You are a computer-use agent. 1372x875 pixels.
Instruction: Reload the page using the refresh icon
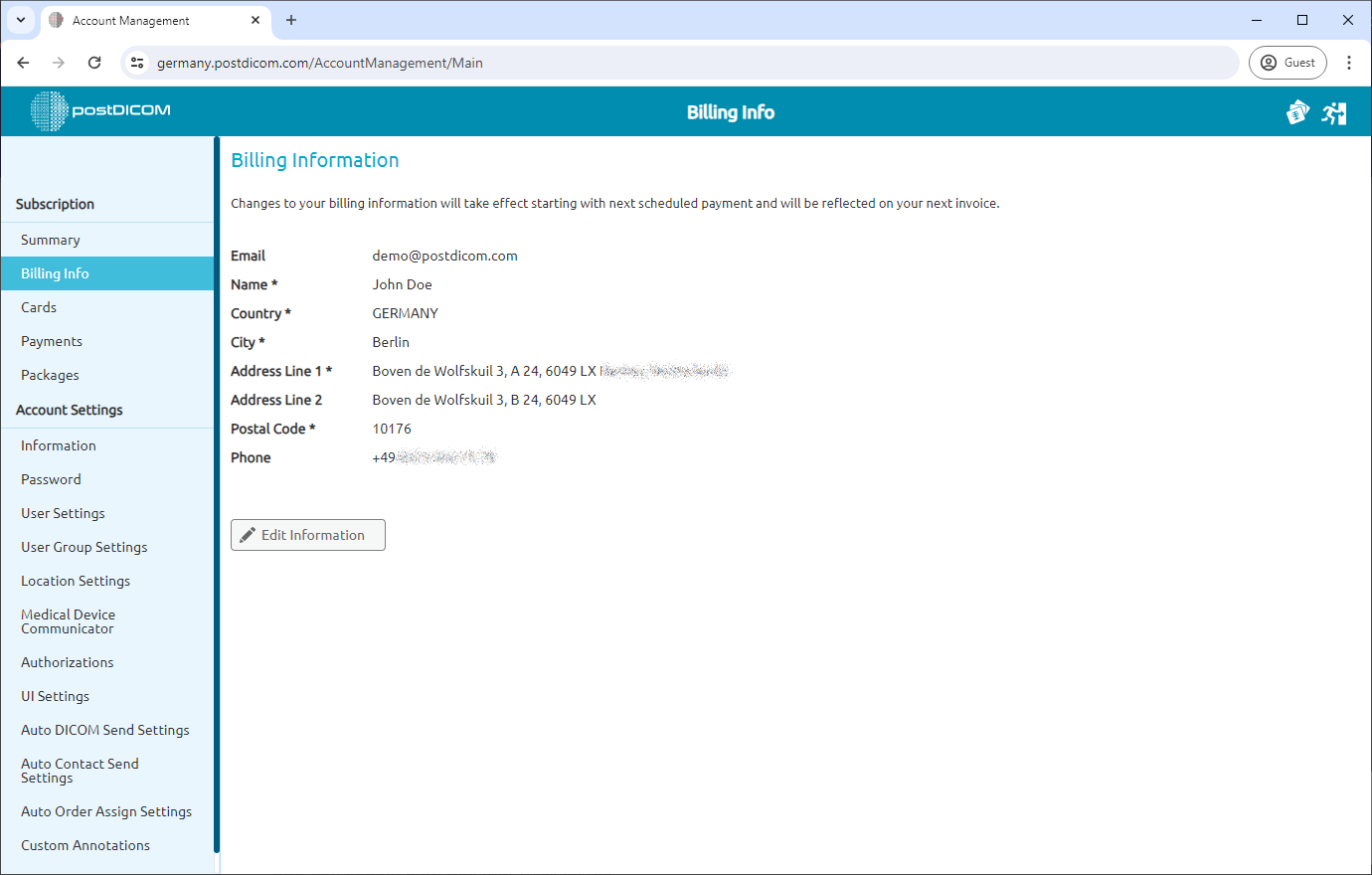click(94, 62)
